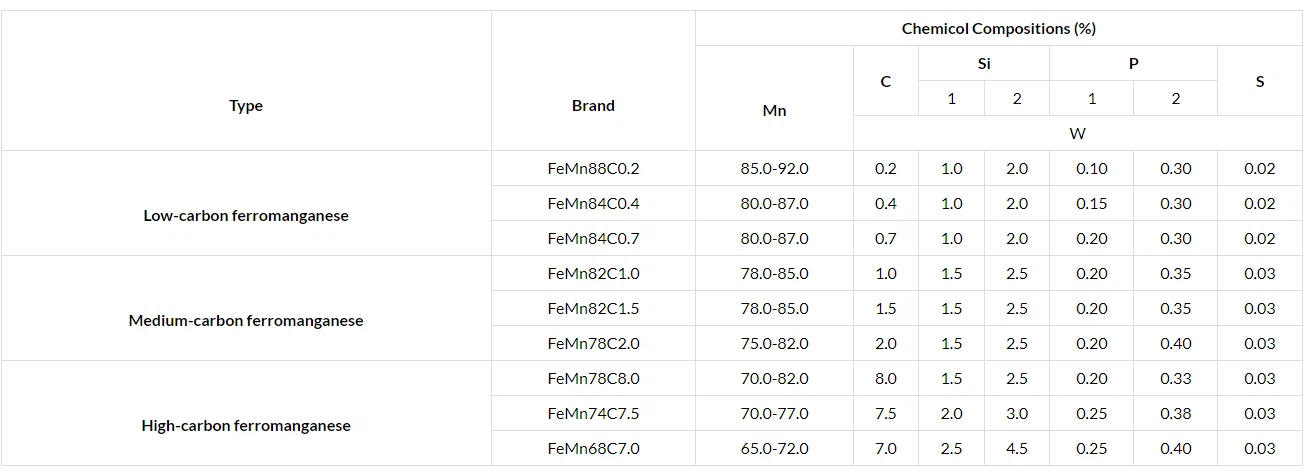Select the Chemicol Compositions (%) header
The image size is (1312, 475).
coord(998,29)
